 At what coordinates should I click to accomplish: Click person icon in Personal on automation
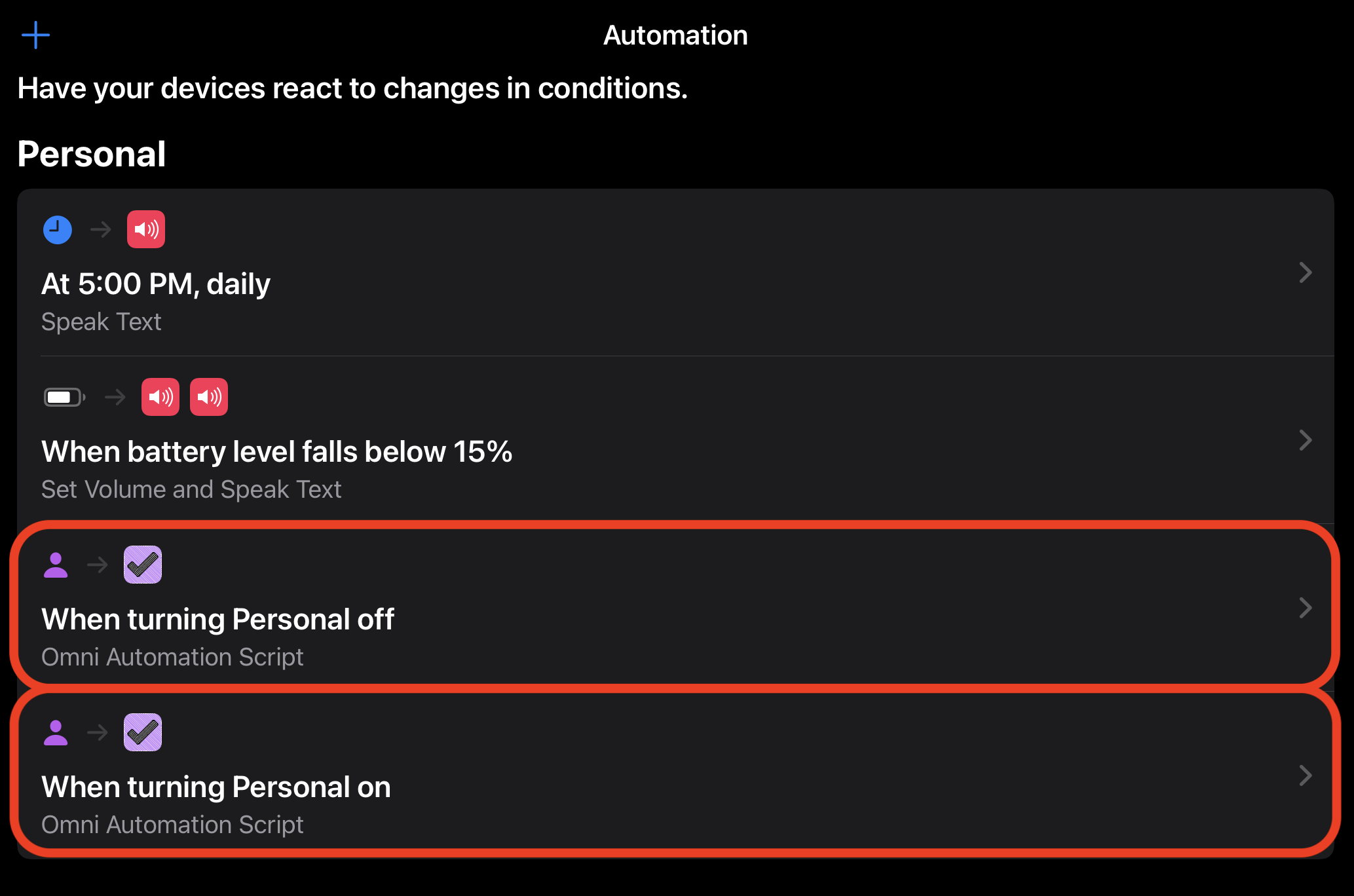(x=56, y=732)
